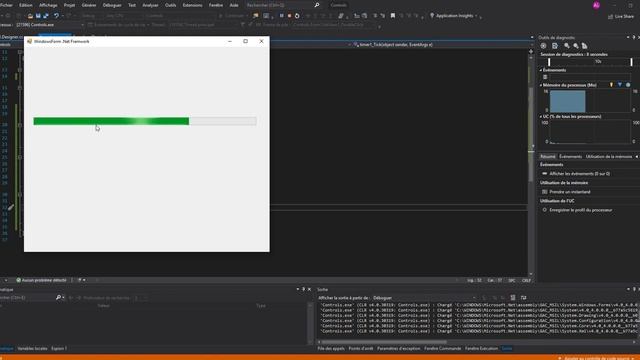Open the timer1_Tick member dropdown
This screenshot has width=640, height=360.
(441, 44)
